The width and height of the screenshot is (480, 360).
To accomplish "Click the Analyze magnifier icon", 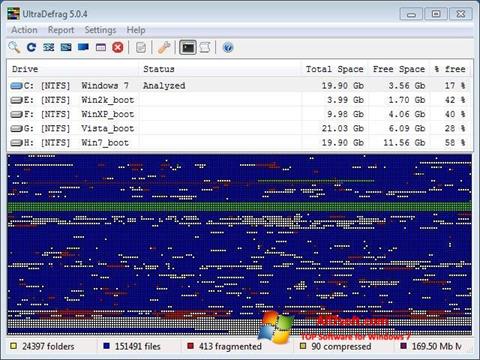I will click(x=14, y=47).
